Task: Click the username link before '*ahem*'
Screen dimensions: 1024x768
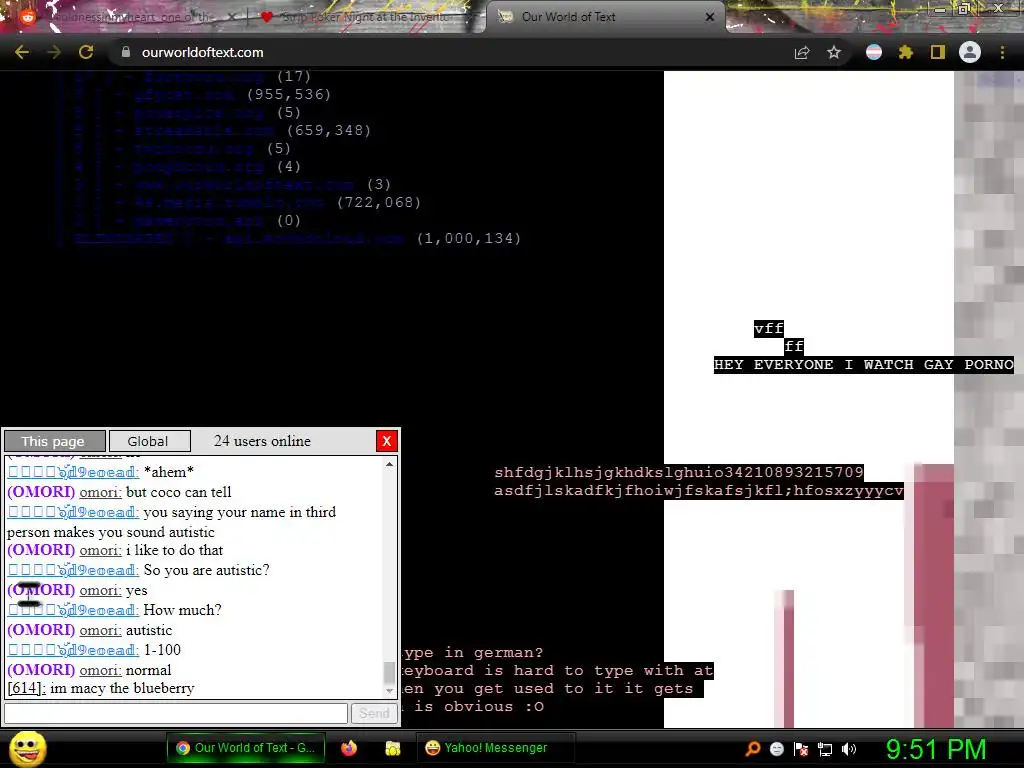Action: coord(73,472)
